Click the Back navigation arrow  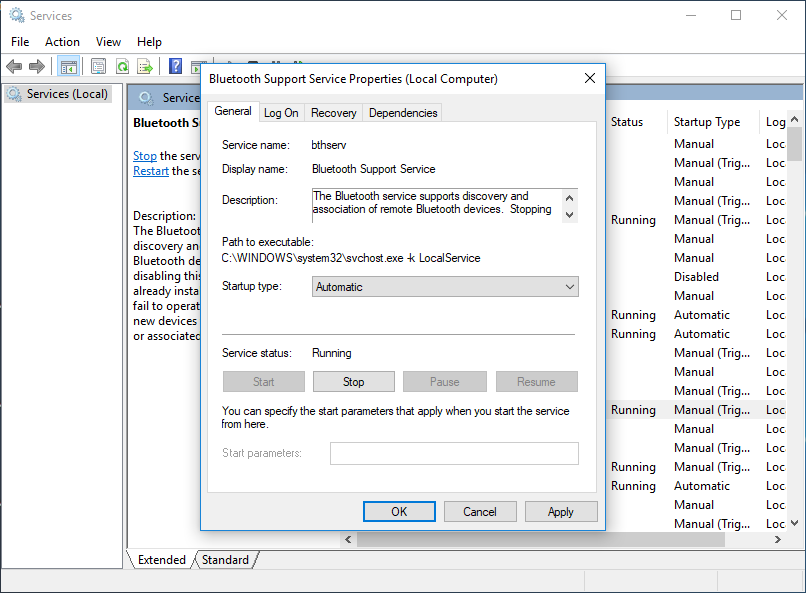point(14,66)
